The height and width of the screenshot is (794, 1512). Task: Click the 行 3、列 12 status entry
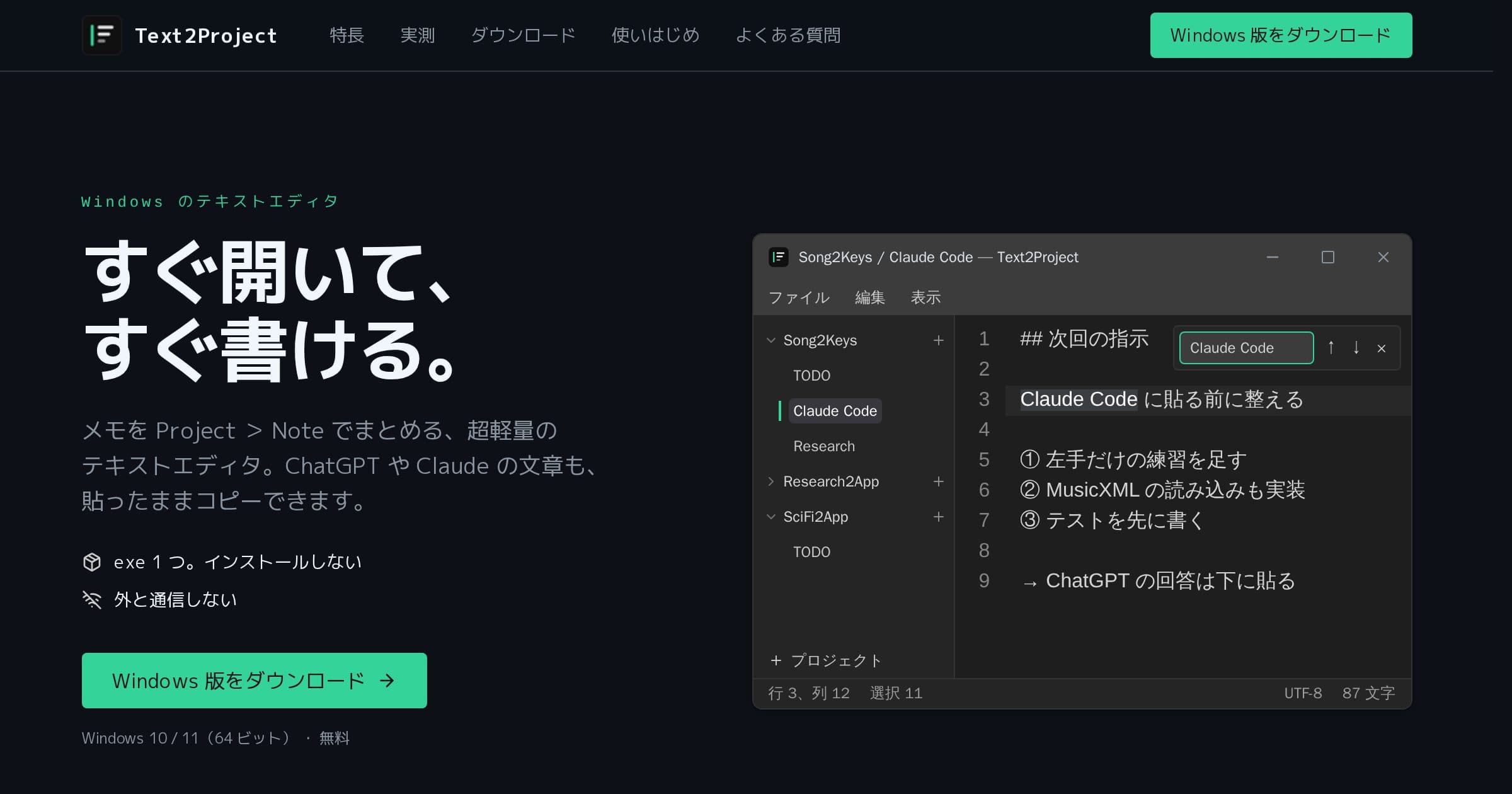(809, 693)
